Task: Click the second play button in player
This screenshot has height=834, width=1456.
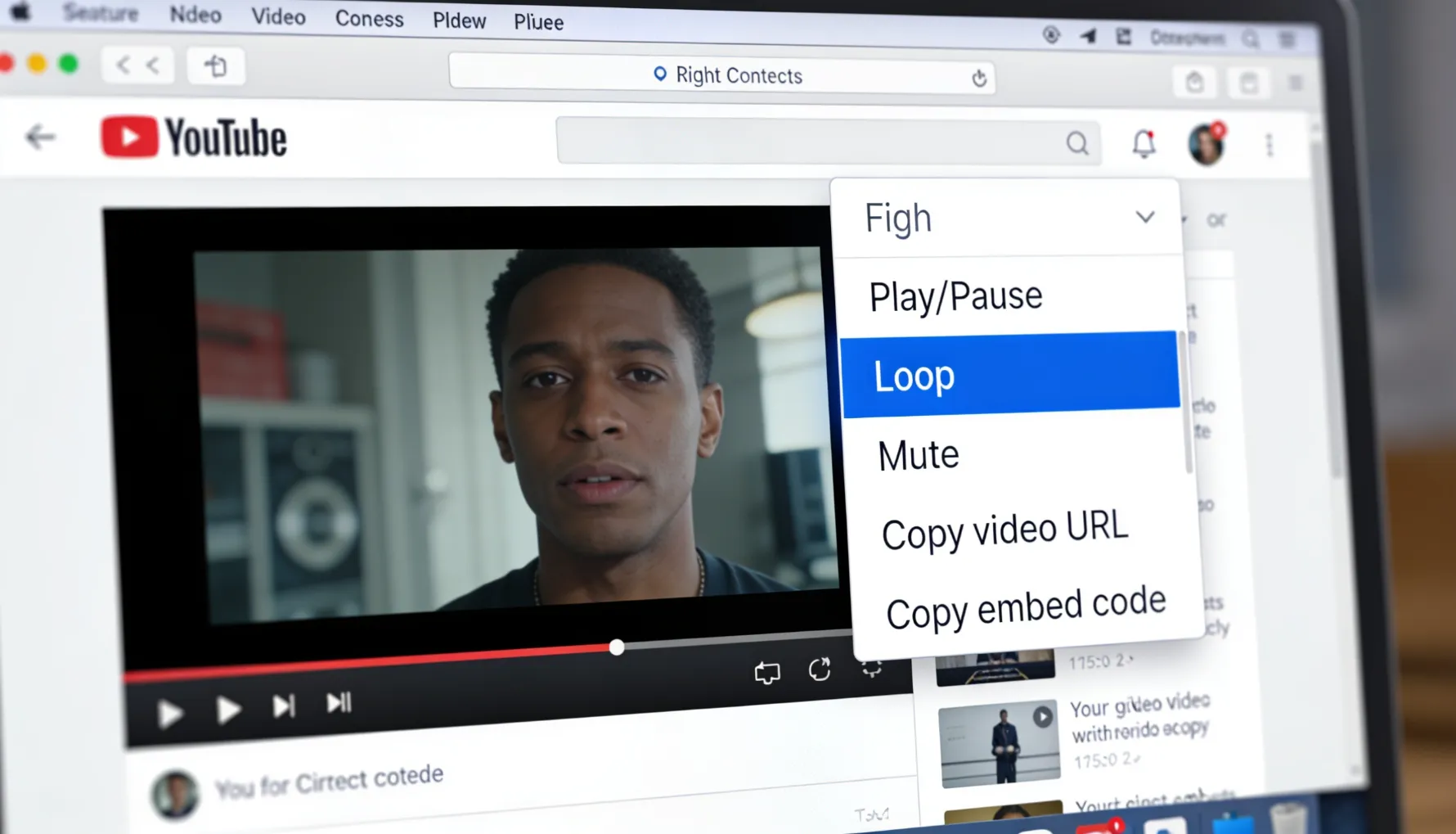Action: [228, 709]
